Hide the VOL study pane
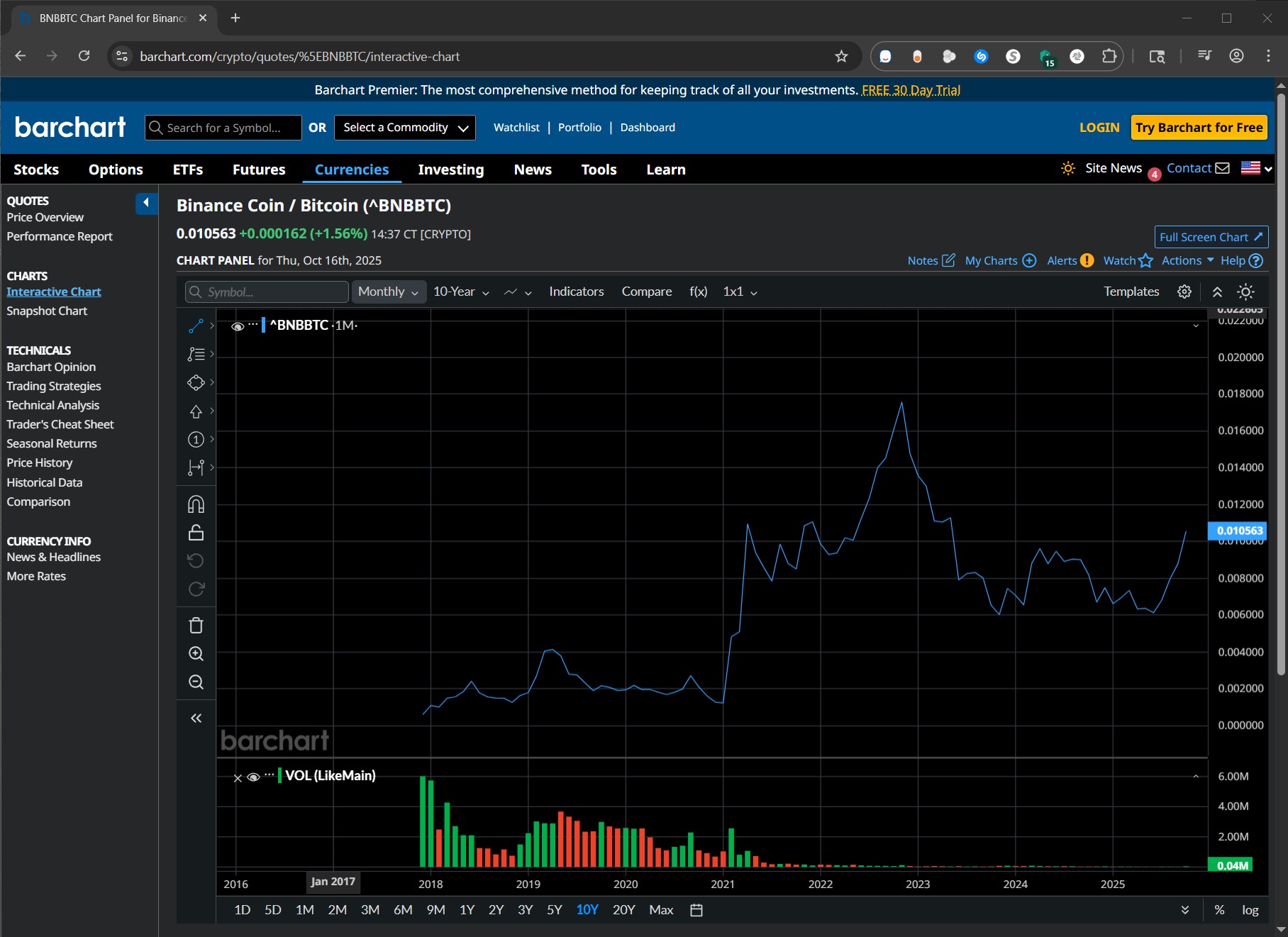1288x937 pixels. point(253,777)
